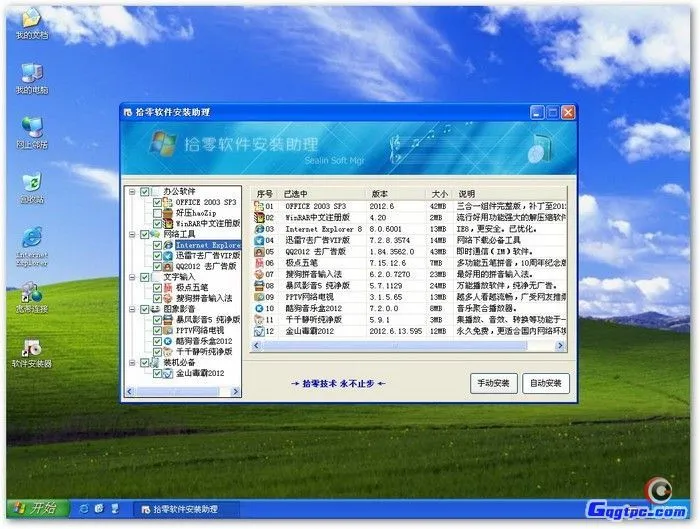700x529 pixels.
Task: Open the 软件安装器 desktop shortcut
Action: [32, 354]
